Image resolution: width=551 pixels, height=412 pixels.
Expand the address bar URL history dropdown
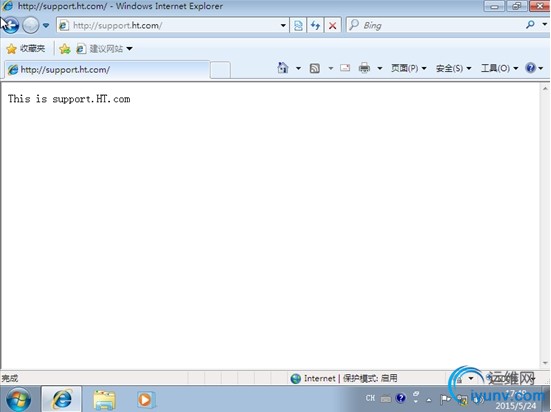pos(283,25)
